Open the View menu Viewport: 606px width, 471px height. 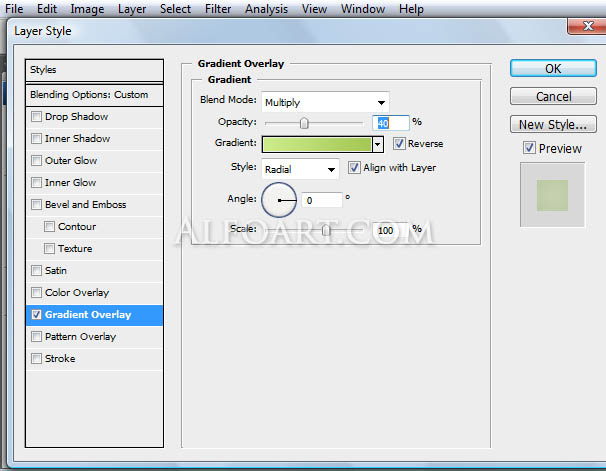pyautogui.click(x=314, y=9)
